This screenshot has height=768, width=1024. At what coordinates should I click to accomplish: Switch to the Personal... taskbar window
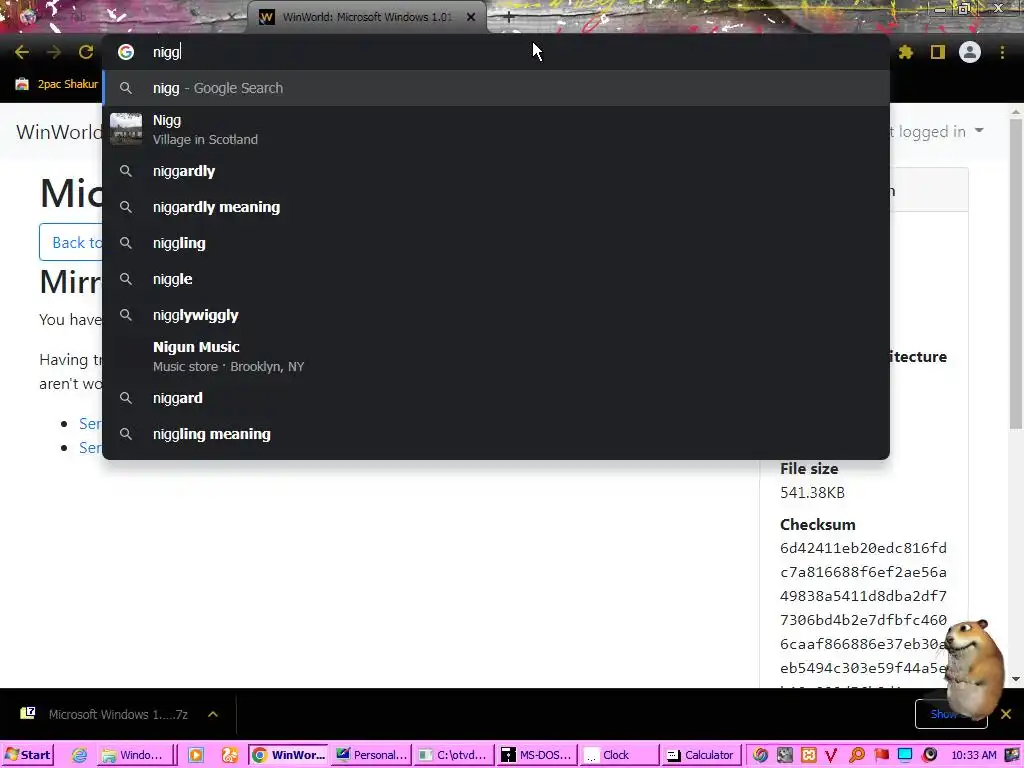[372, 755]
